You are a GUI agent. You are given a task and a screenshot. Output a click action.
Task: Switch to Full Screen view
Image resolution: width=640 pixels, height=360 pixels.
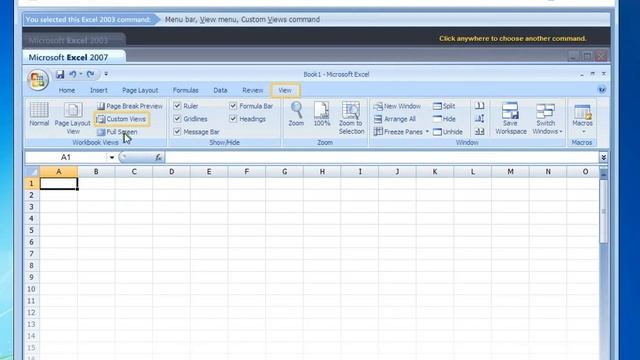point(117,132)
